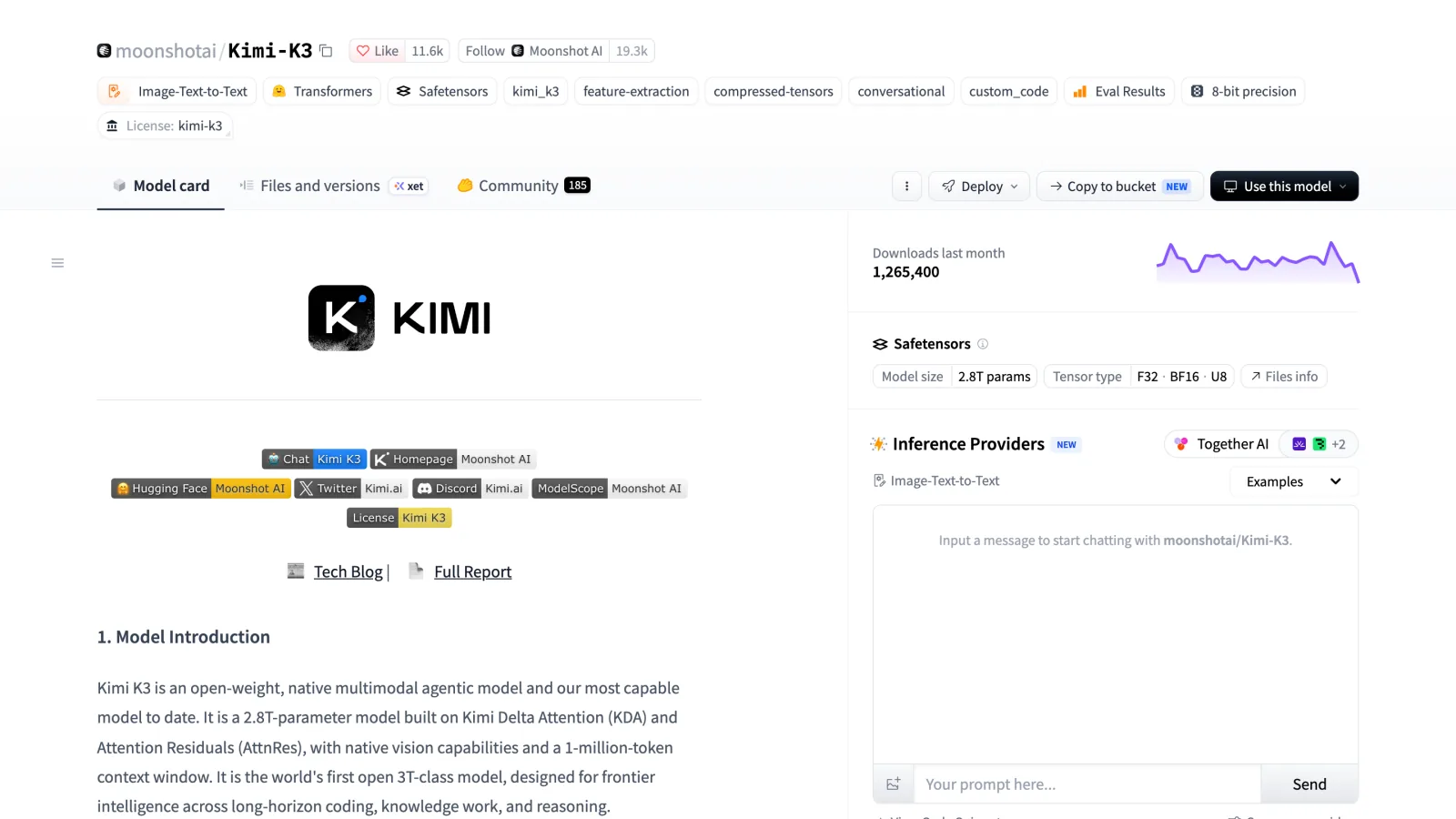The width and height of the screenshot is (1456, 819).
Task: Toggle the table of contents hamburger icon
Action: [57, 263]
